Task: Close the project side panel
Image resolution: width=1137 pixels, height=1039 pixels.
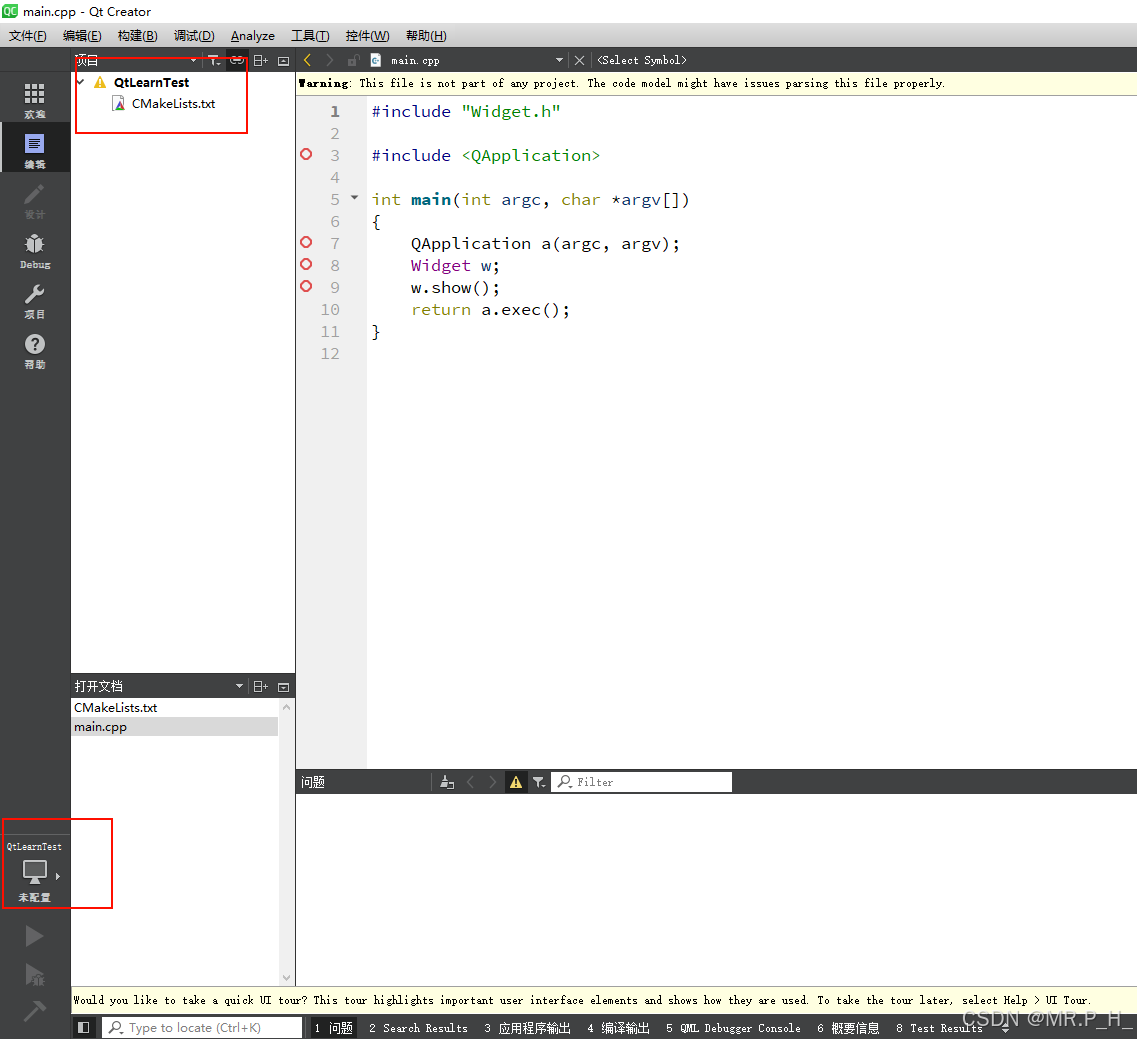Action: coord(284,61)
